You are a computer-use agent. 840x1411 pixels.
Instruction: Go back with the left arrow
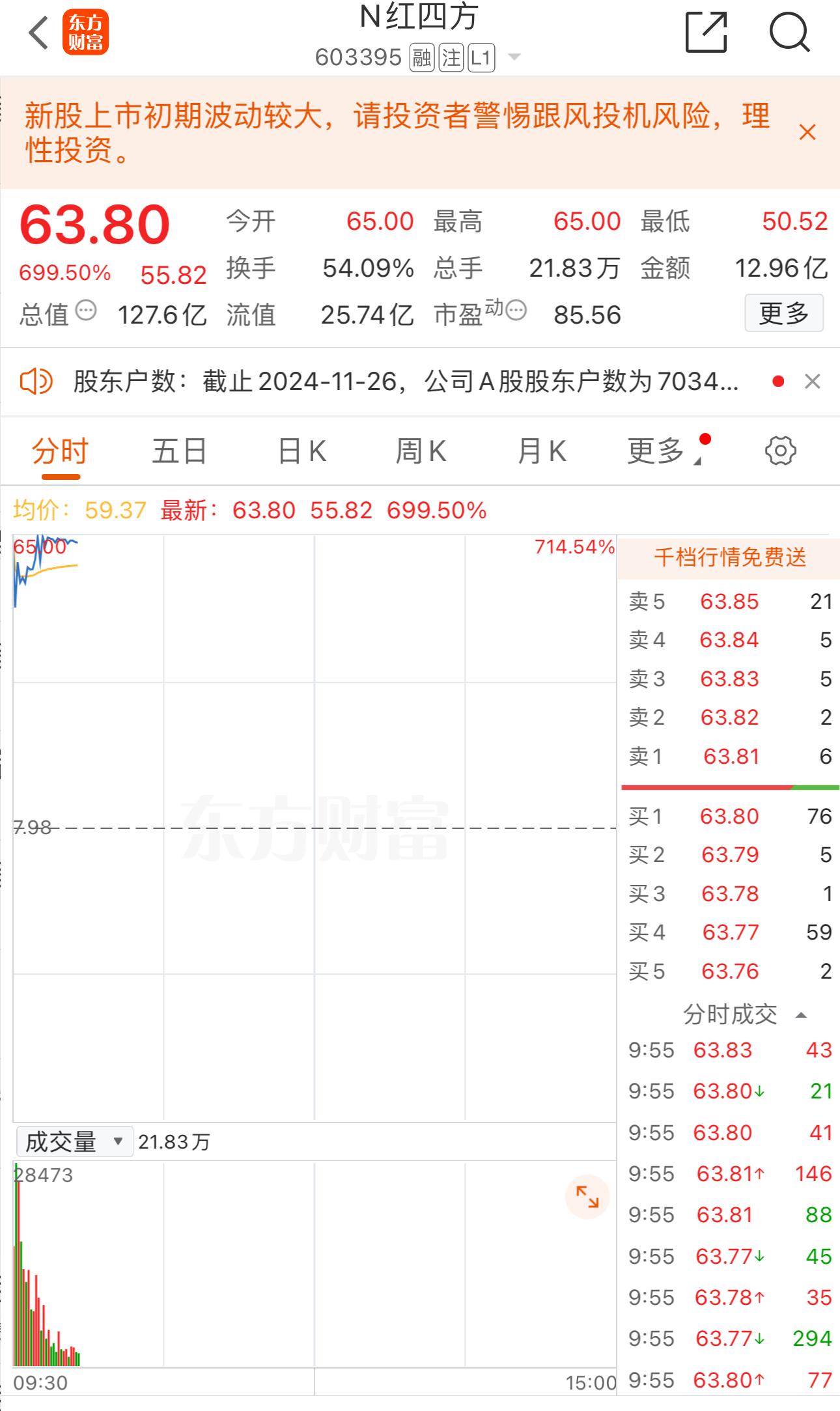[39, 33]
